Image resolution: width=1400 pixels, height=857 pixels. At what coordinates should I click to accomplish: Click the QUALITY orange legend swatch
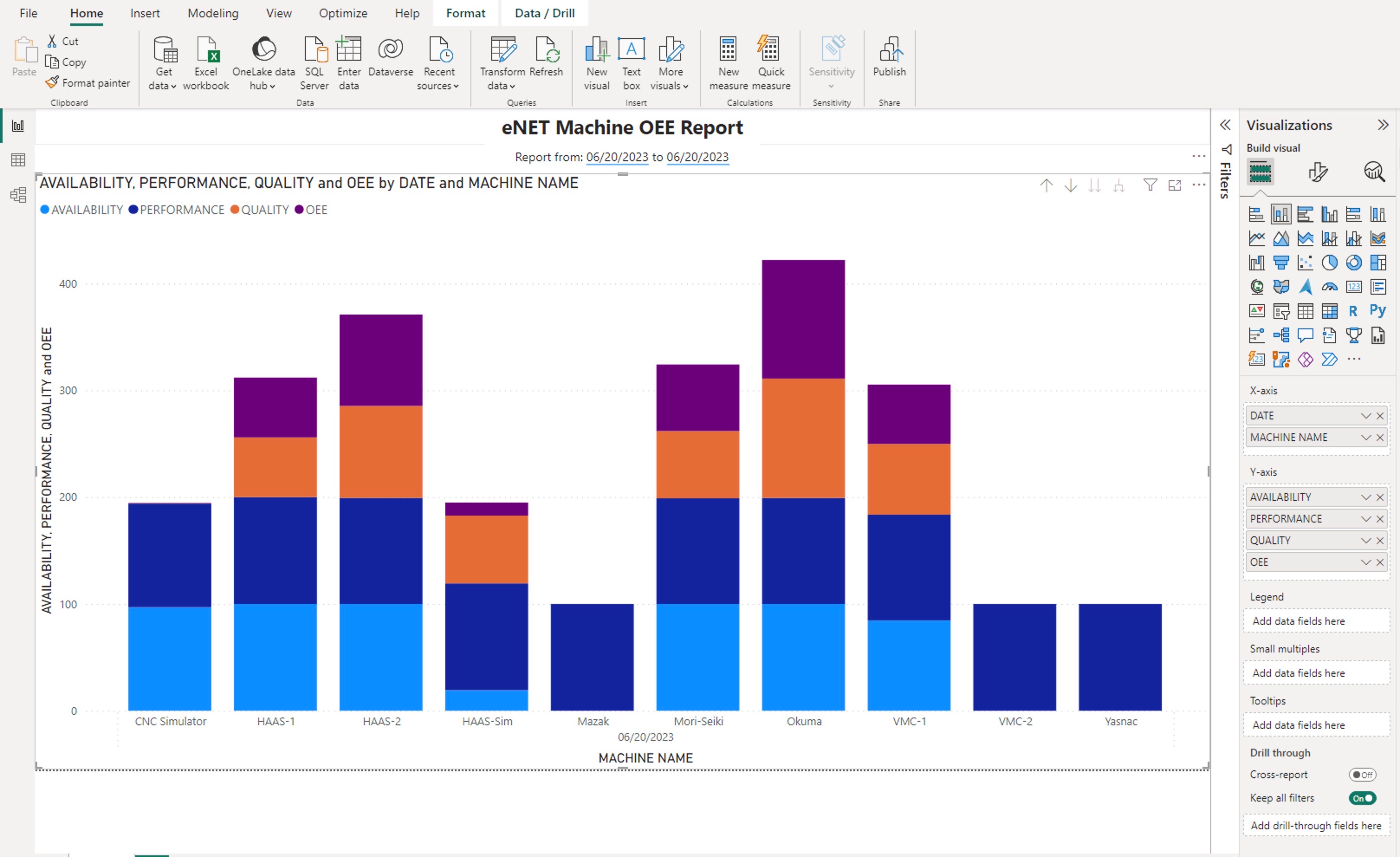235,210
